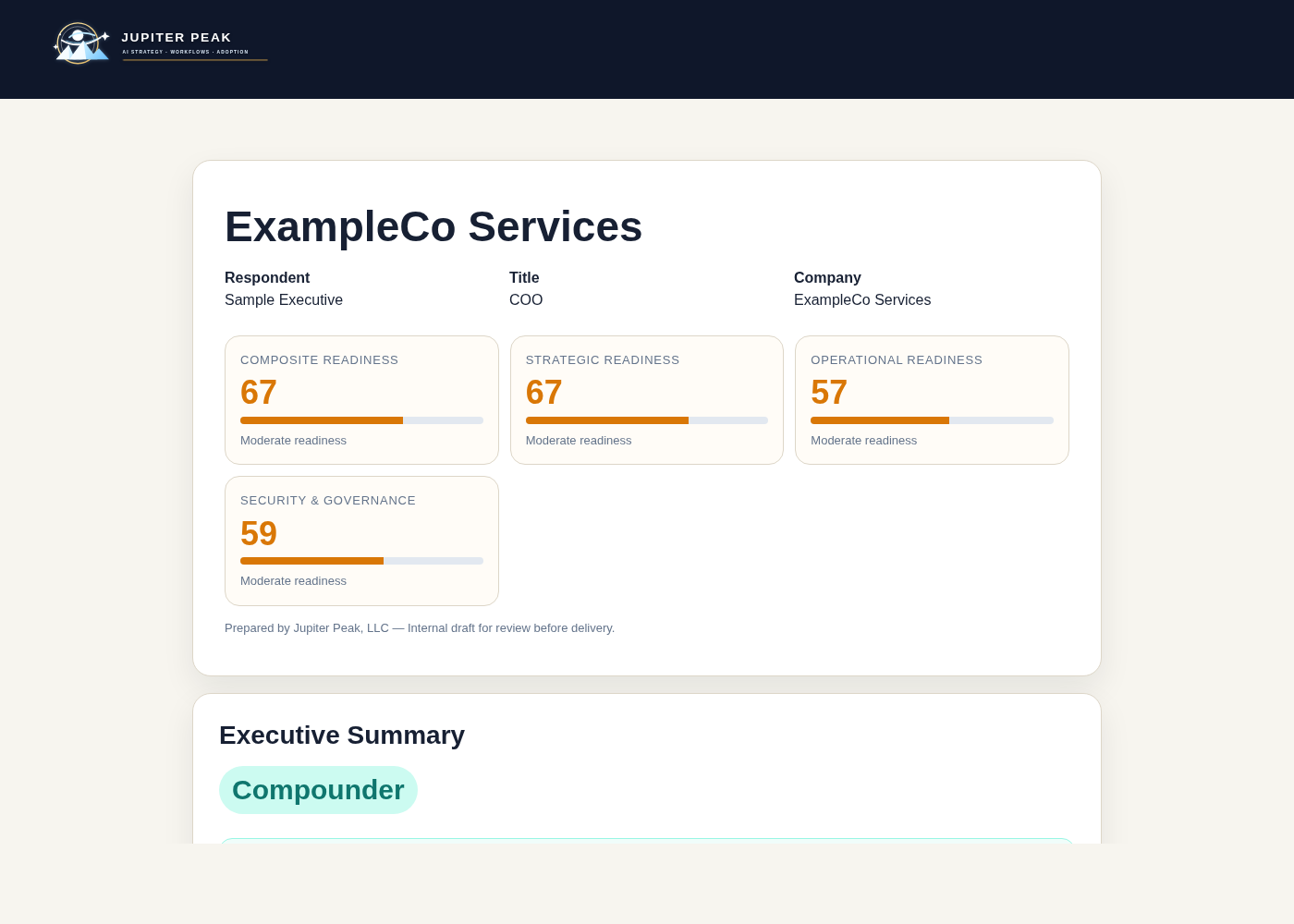Viewport: 1294px width, 924px height.
Task: Click the Strategic Readiness card label
Action: click(603, 359)
